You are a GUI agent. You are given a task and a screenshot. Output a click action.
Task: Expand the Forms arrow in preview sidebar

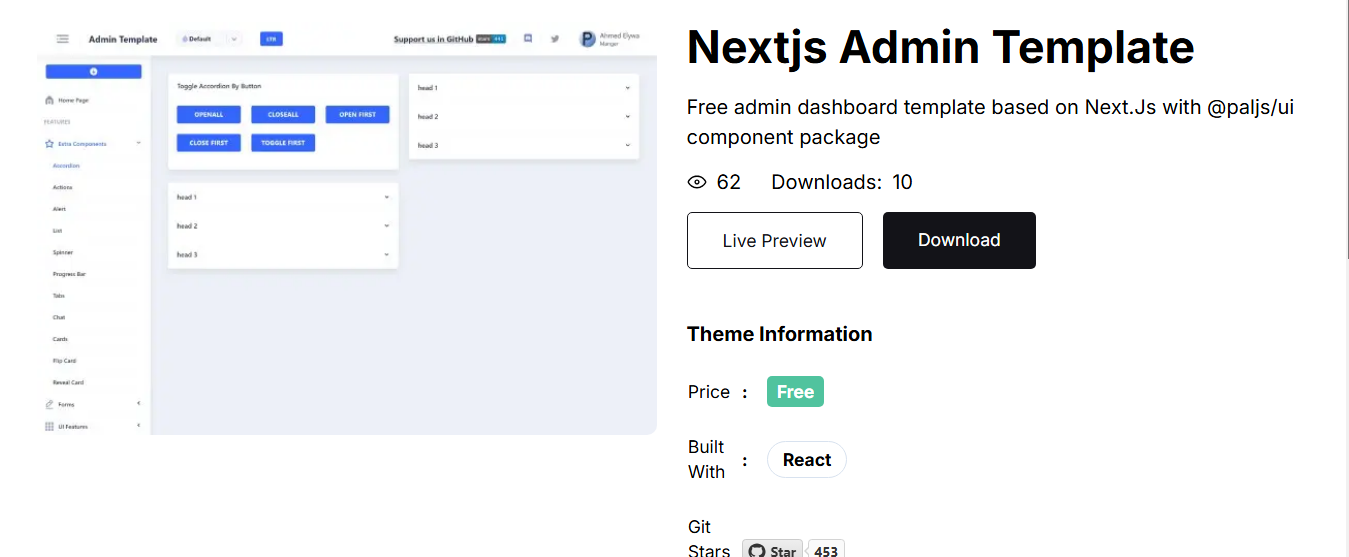[x=138, y=403]
